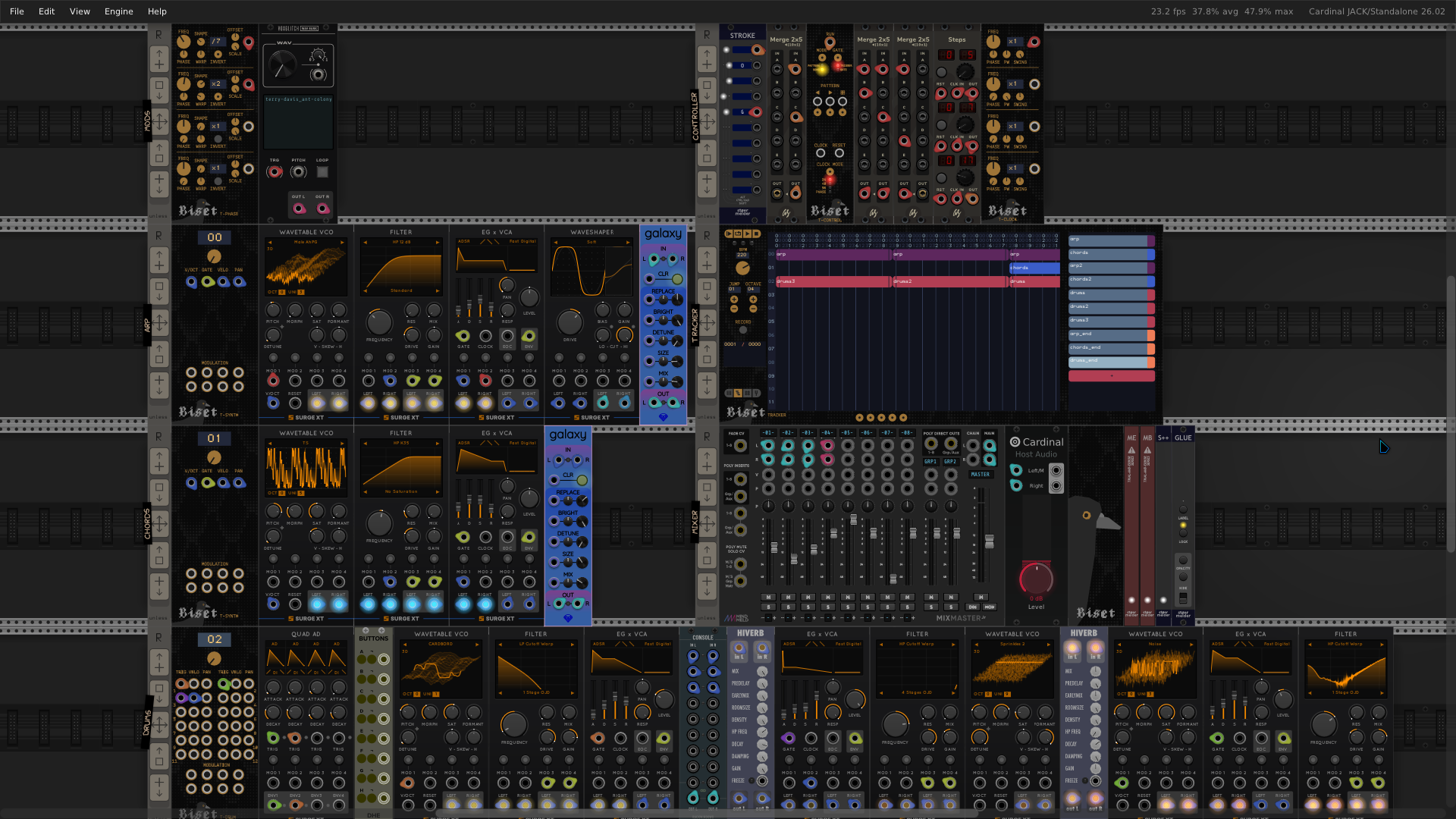Screen dimensions: 1456x819
Task: Click the plus icon under JUMP
Action: 733,300
